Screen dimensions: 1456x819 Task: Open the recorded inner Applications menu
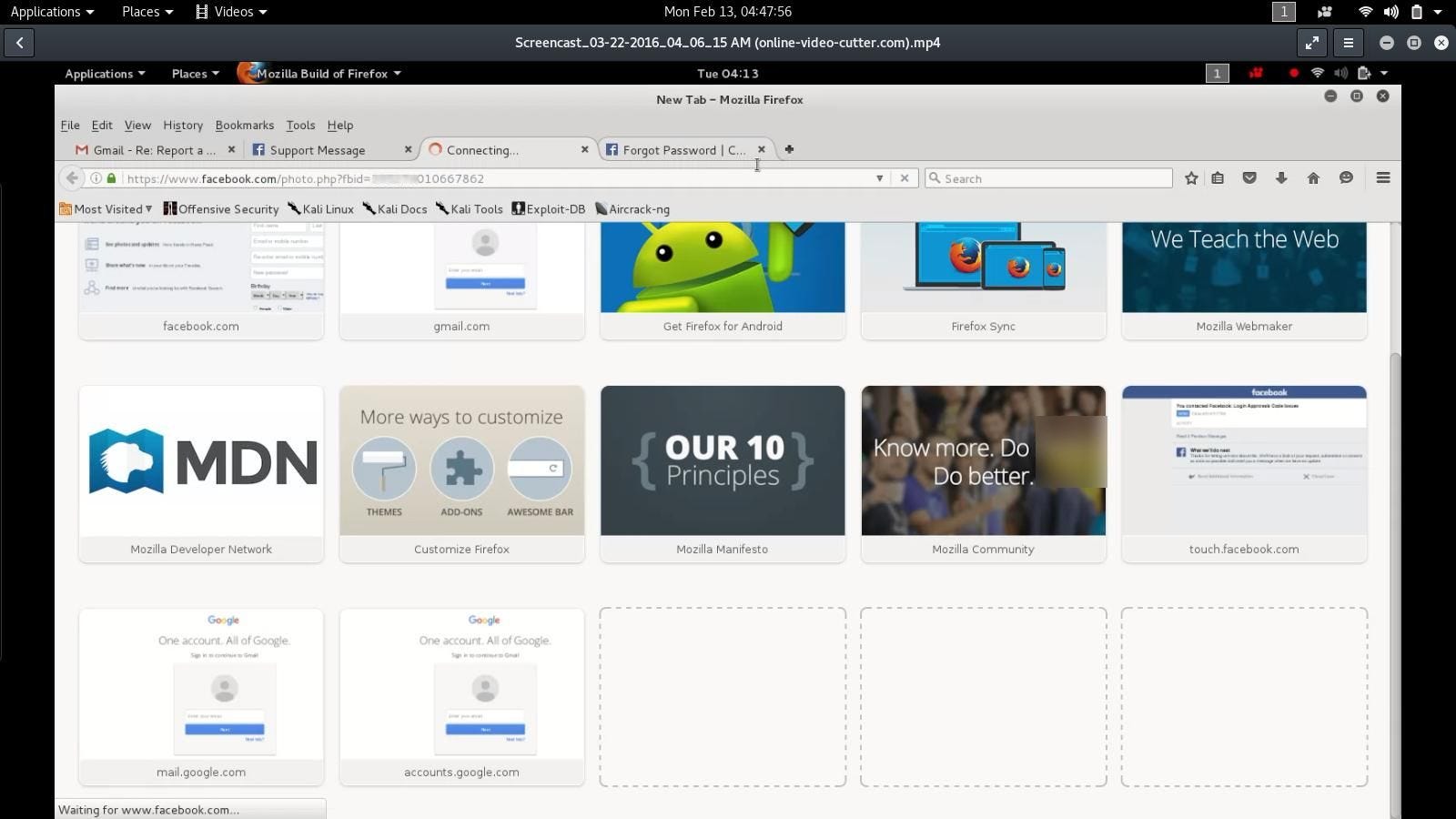105,74
